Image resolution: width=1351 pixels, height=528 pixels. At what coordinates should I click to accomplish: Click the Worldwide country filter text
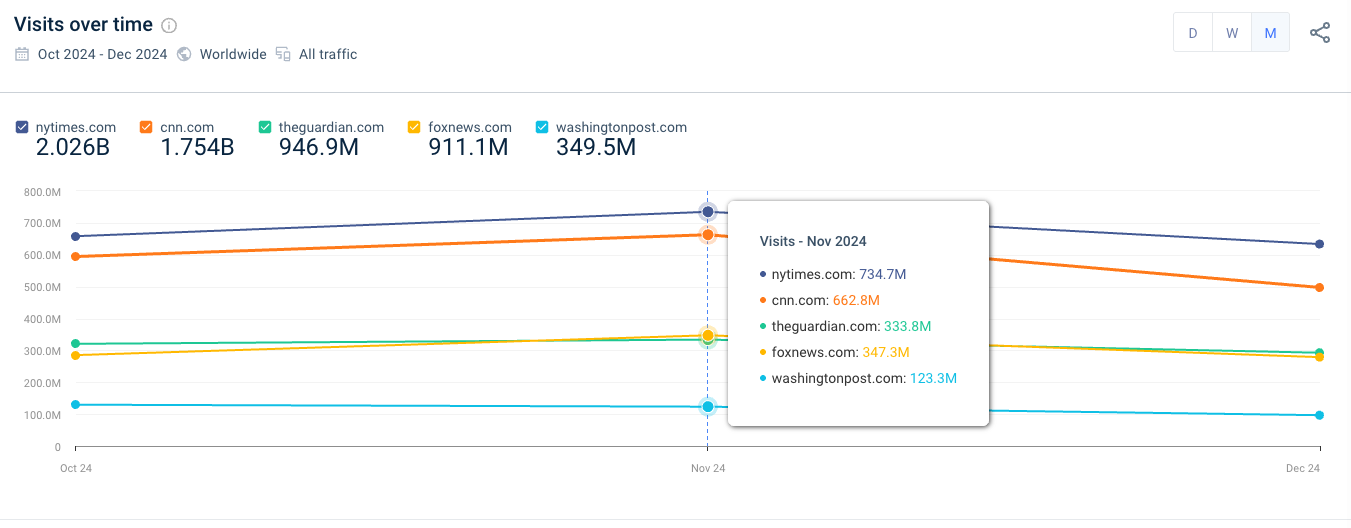point(233,54)
